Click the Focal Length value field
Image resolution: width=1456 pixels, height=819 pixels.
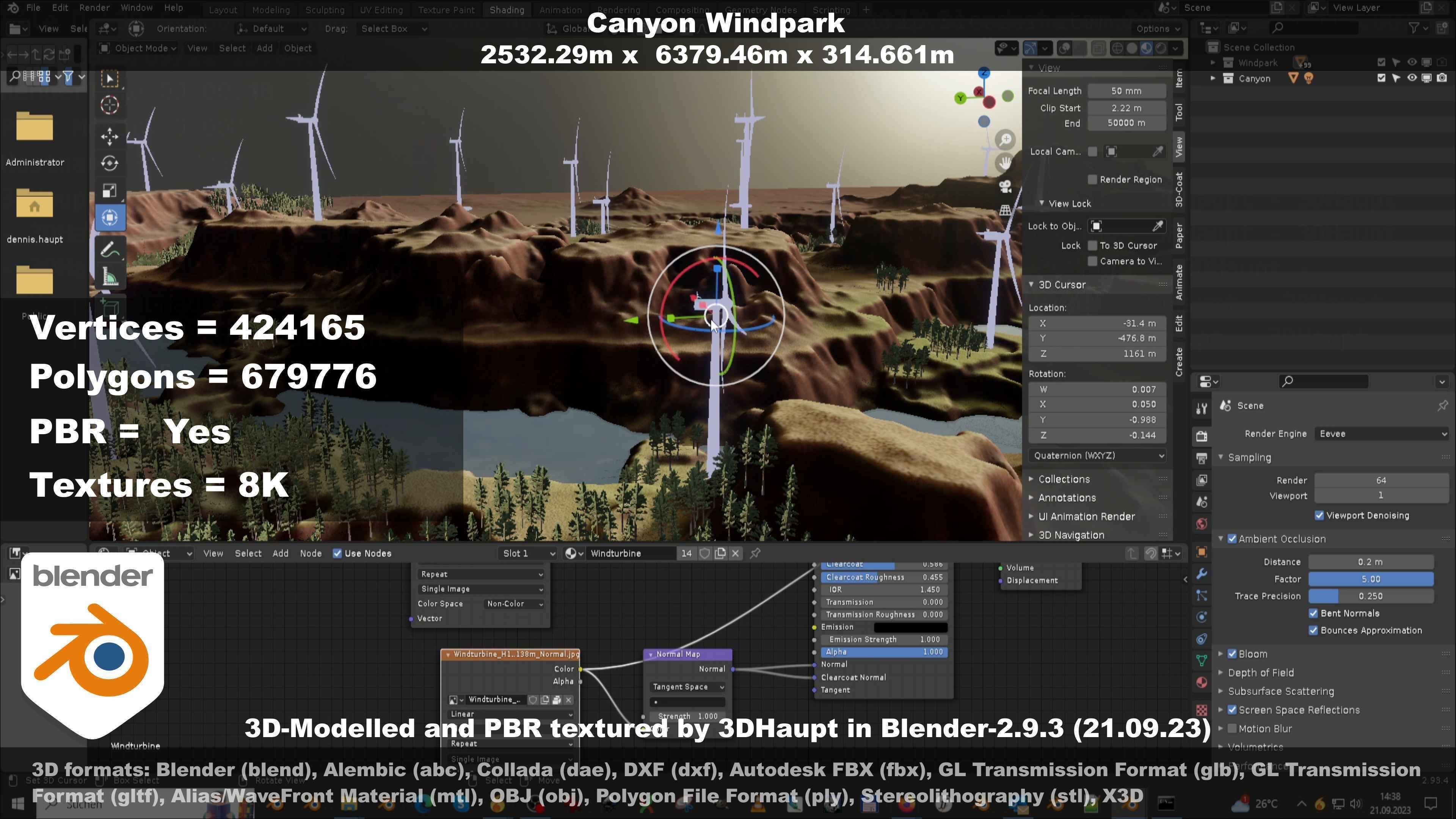pyautogui.click(x=1126, y=91)
